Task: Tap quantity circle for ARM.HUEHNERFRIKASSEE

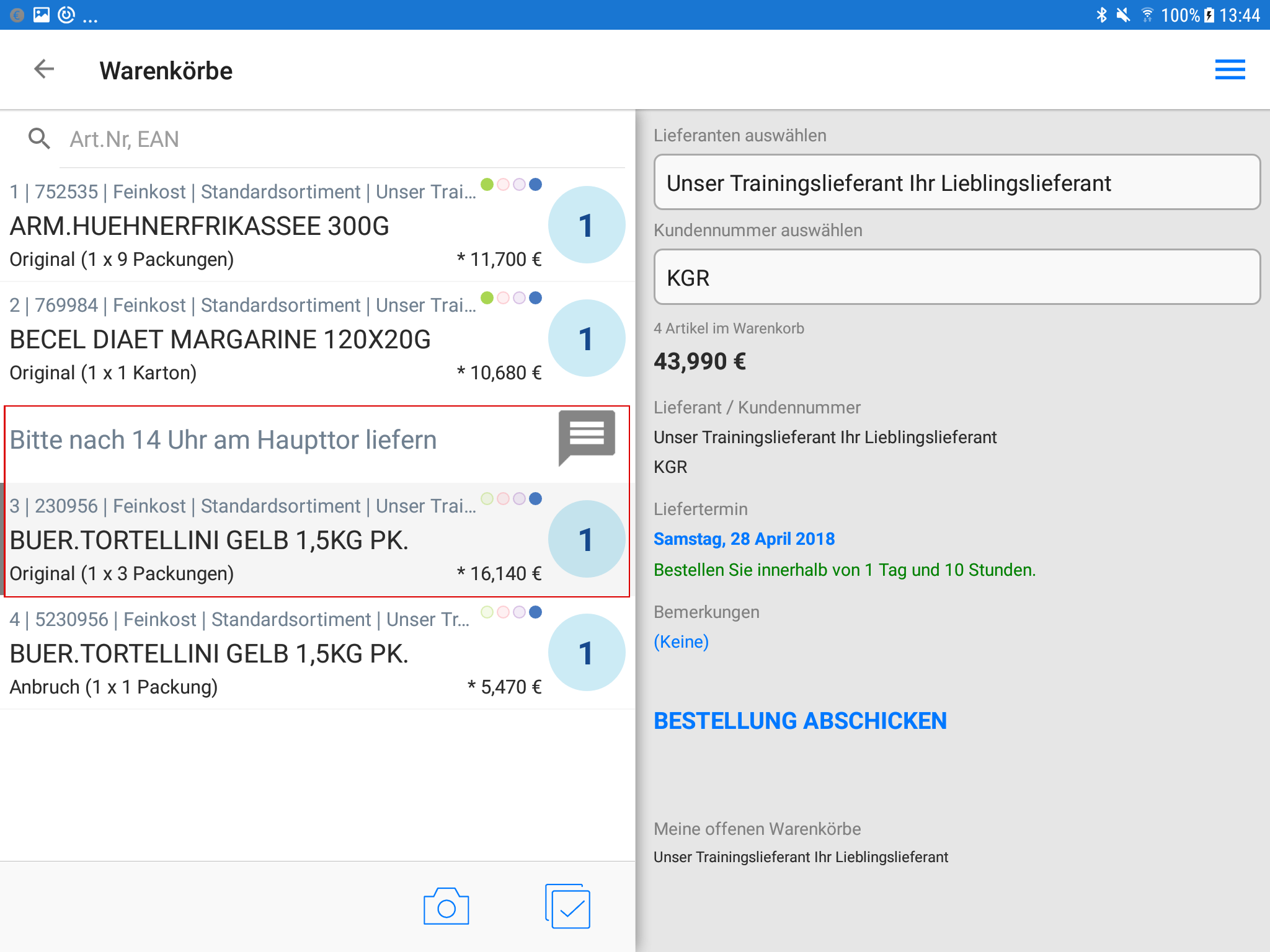Action: (586, 225)
